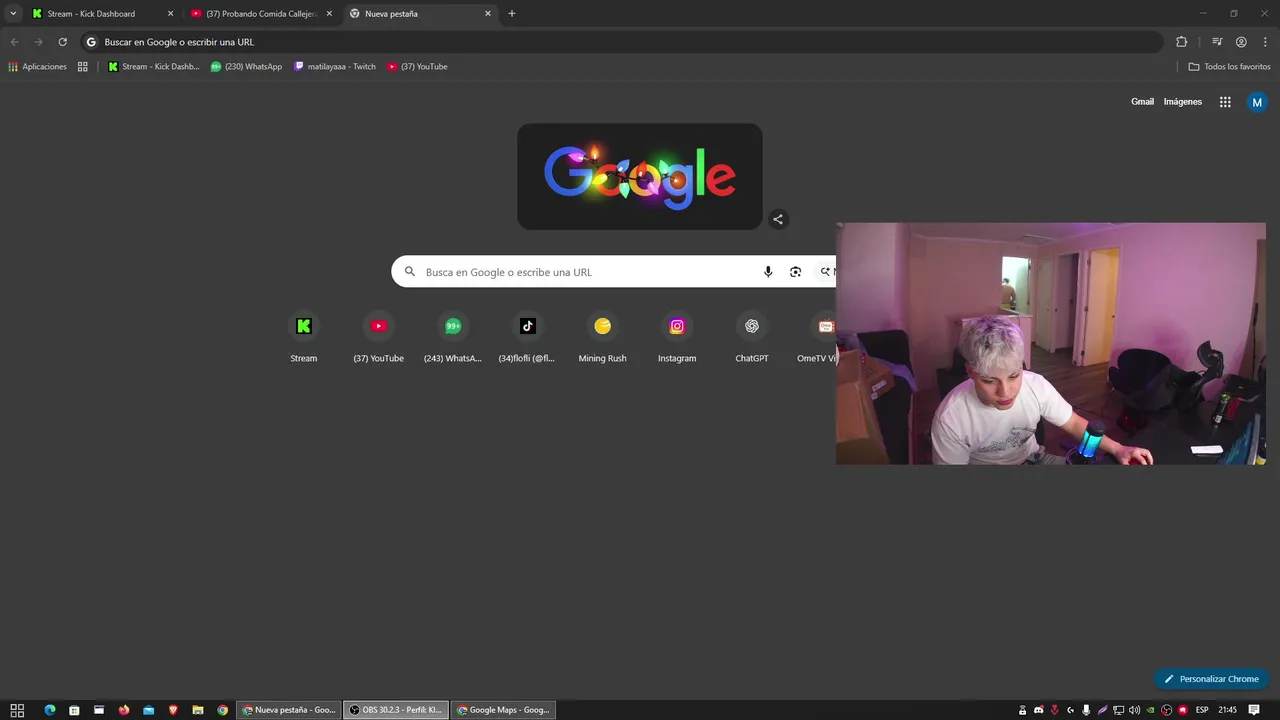Open Chrome profile icon in toolbar
This screenshot has height=720, width=1280.
pyautogui.click(x=1241, y=42)
